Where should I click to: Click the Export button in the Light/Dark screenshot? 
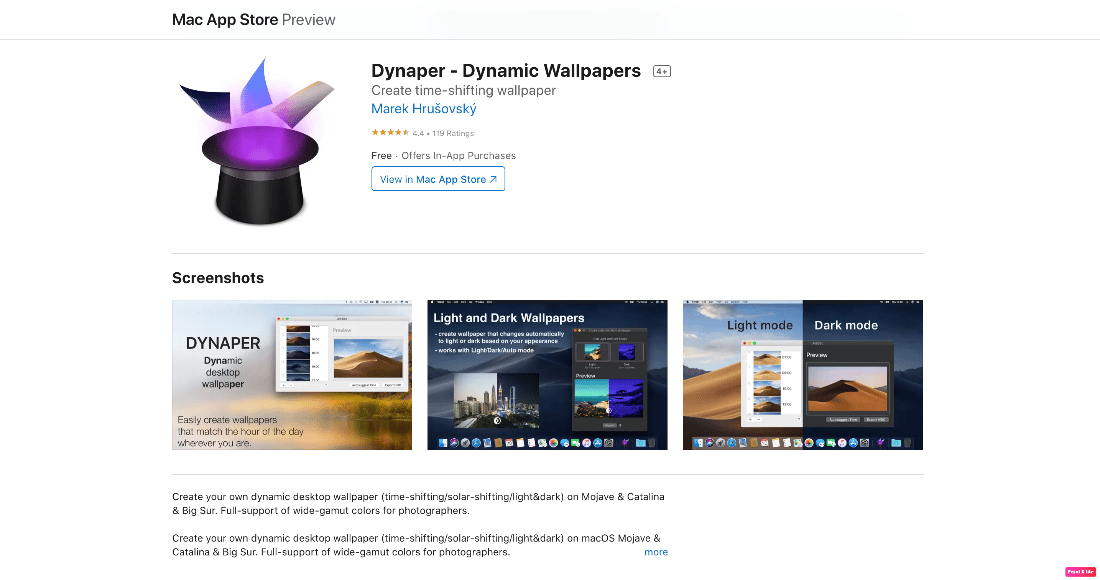(610, 426)
